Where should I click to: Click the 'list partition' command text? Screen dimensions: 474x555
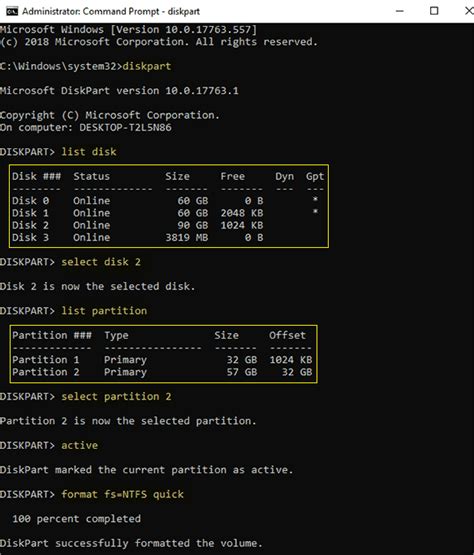tap(104, 311)
